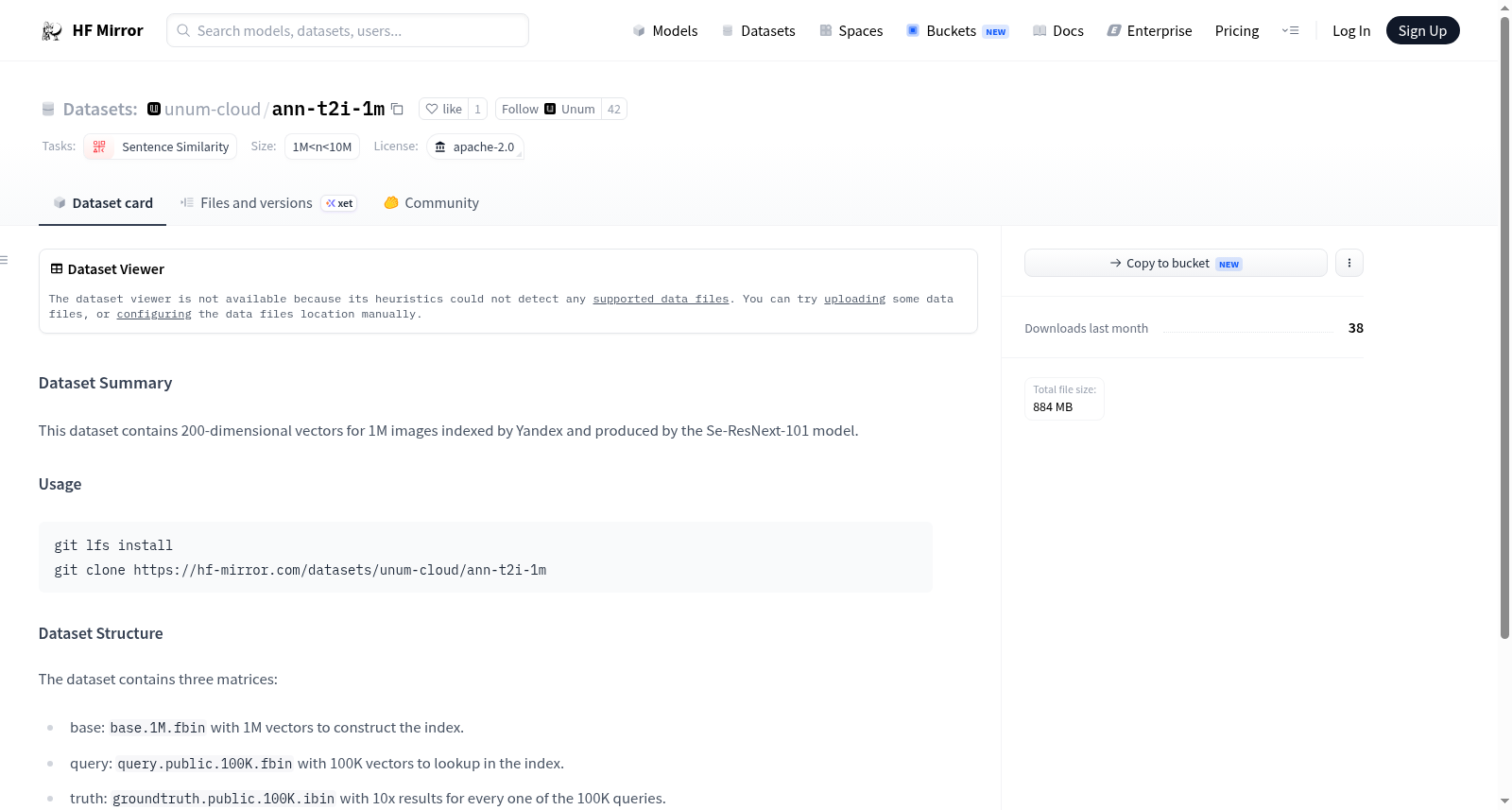Click the git clone command line
This screenshot has width=1512, height=810.
coord(301,570)
